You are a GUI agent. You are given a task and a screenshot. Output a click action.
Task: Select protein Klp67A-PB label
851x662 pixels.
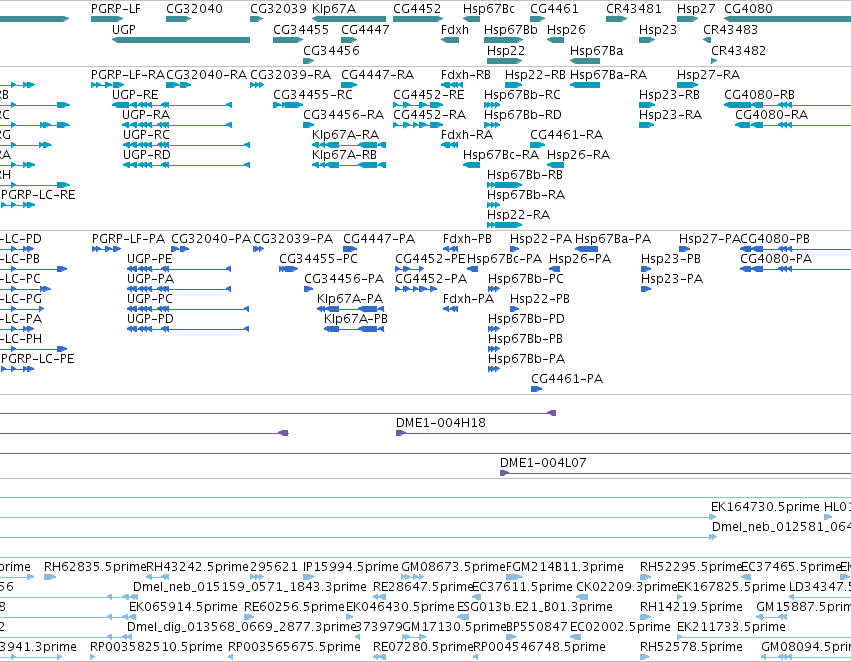pos(355,319)
